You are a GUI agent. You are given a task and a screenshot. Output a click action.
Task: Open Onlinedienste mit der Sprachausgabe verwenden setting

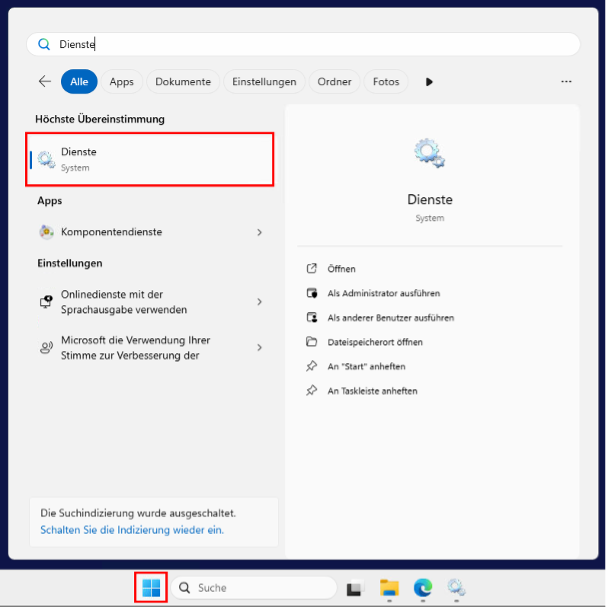[150, 302]
